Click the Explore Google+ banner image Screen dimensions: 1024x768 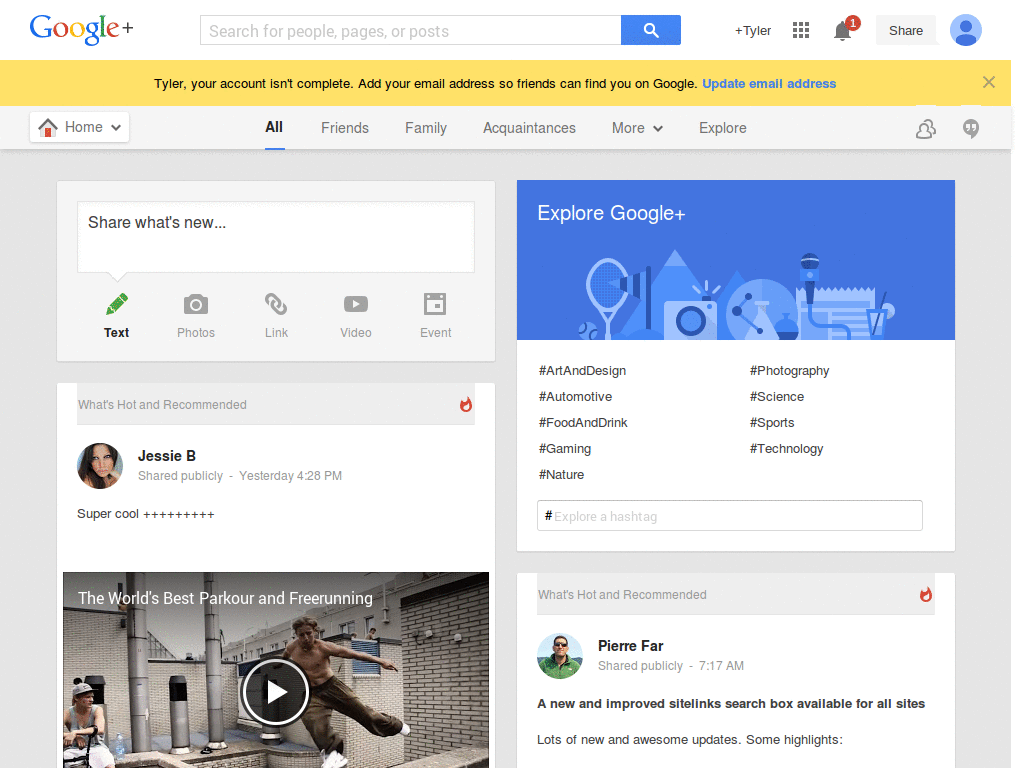click(x=735, y=260)
